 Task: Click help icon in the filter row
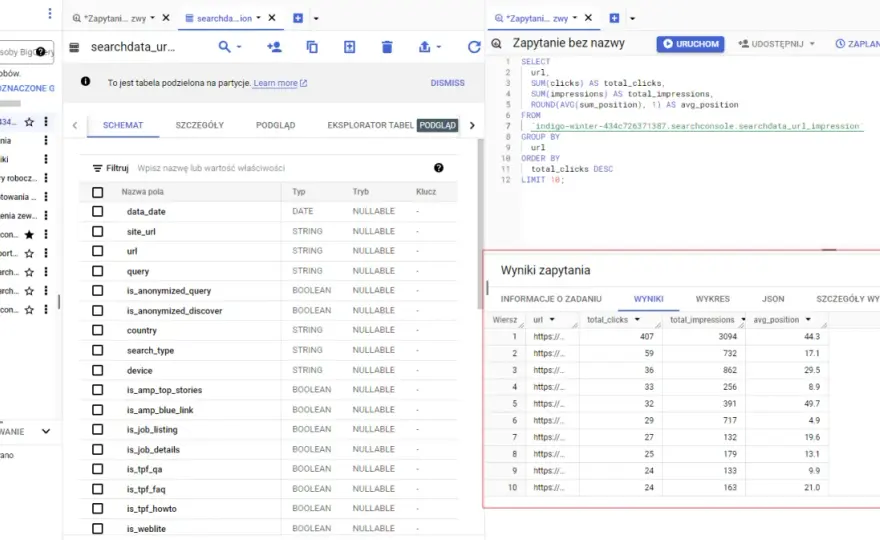coord(439,168)
